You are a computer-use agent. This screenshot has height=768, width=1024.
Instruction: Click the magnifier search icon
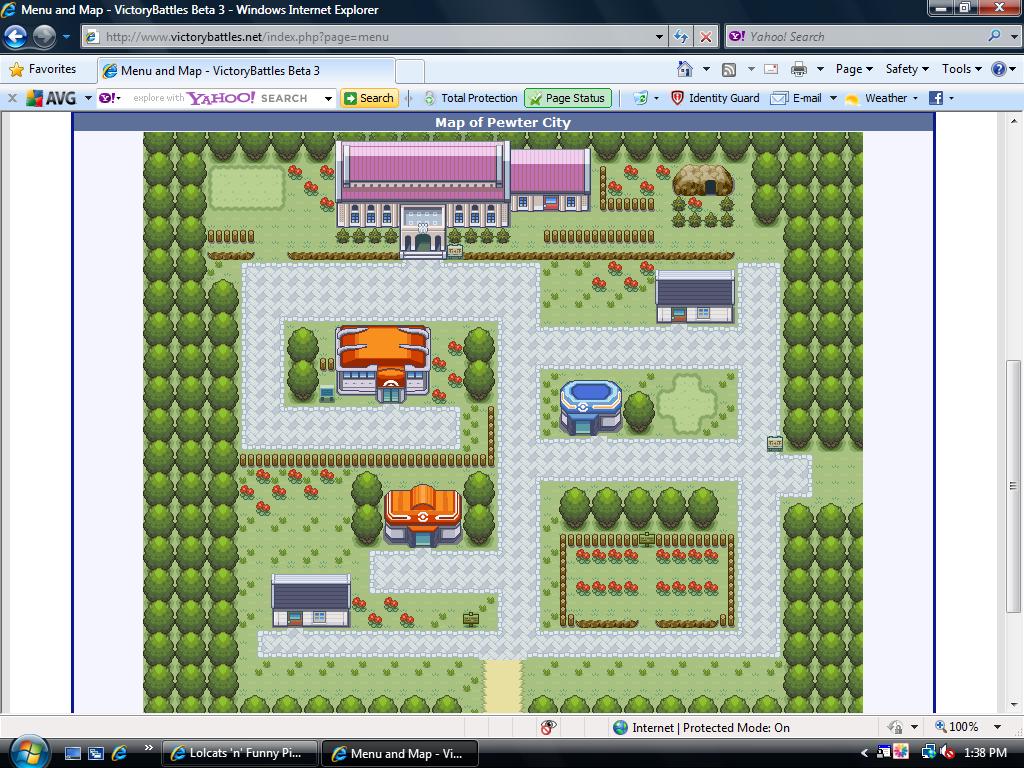coord(995,36)
